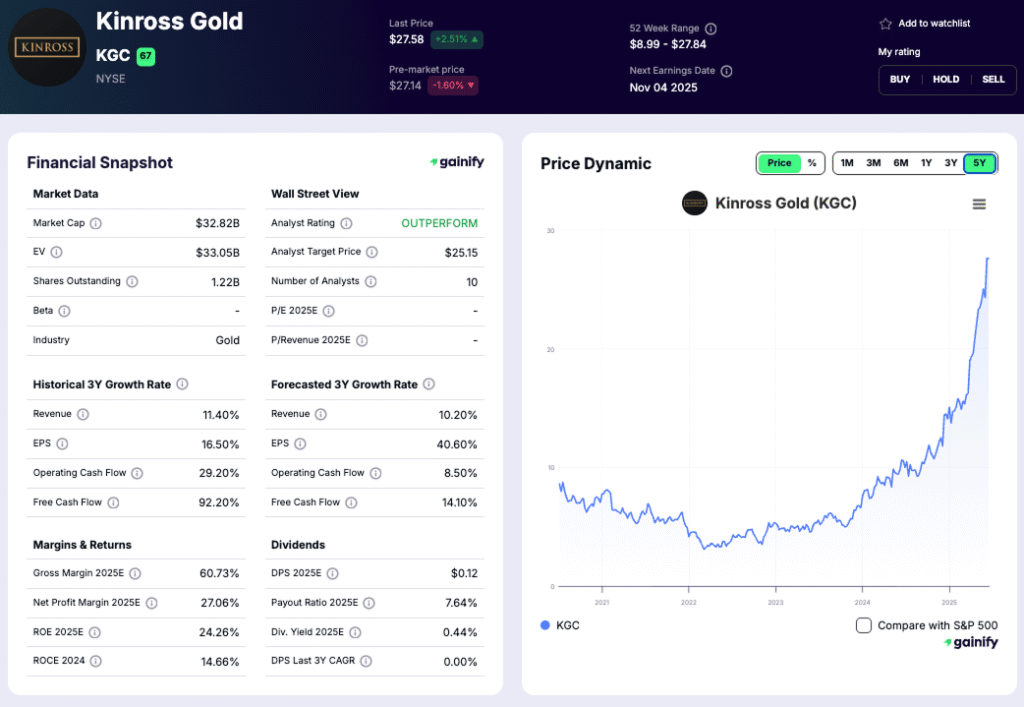Viewport: 1024px width, 707px height.
Task: Click the BUY rating button
Action: 899,79
